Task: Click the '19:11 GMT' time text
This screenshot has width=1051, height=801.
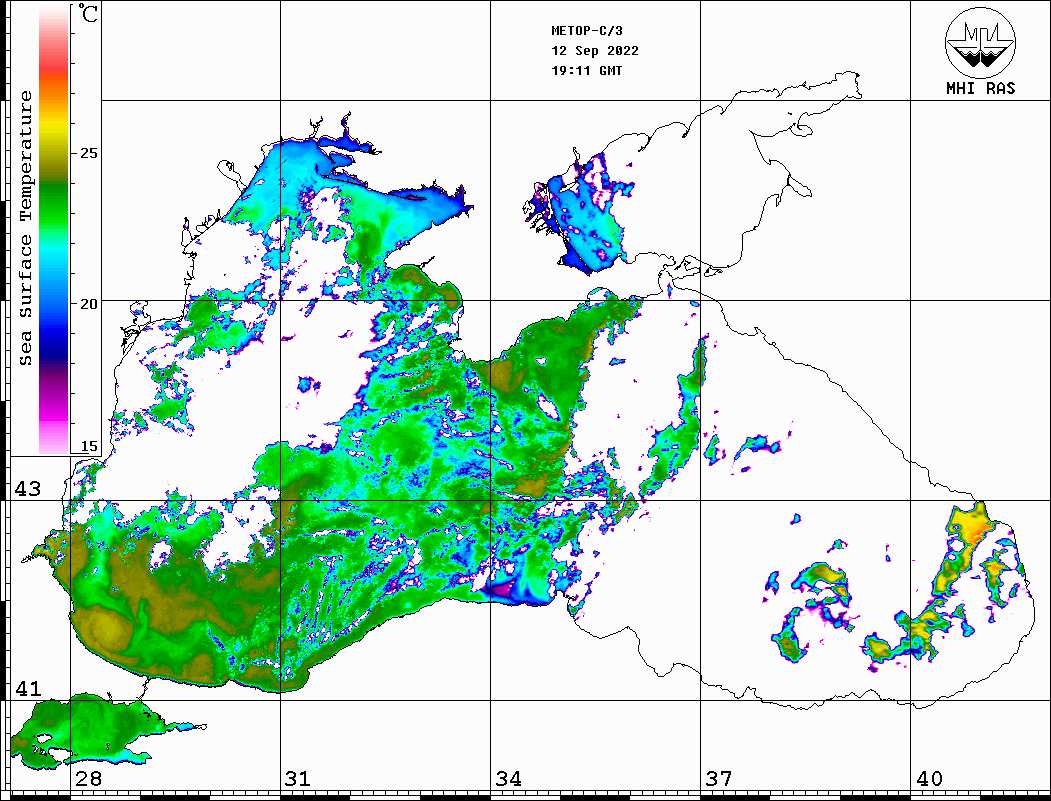Action: click(x=587, y=70)
